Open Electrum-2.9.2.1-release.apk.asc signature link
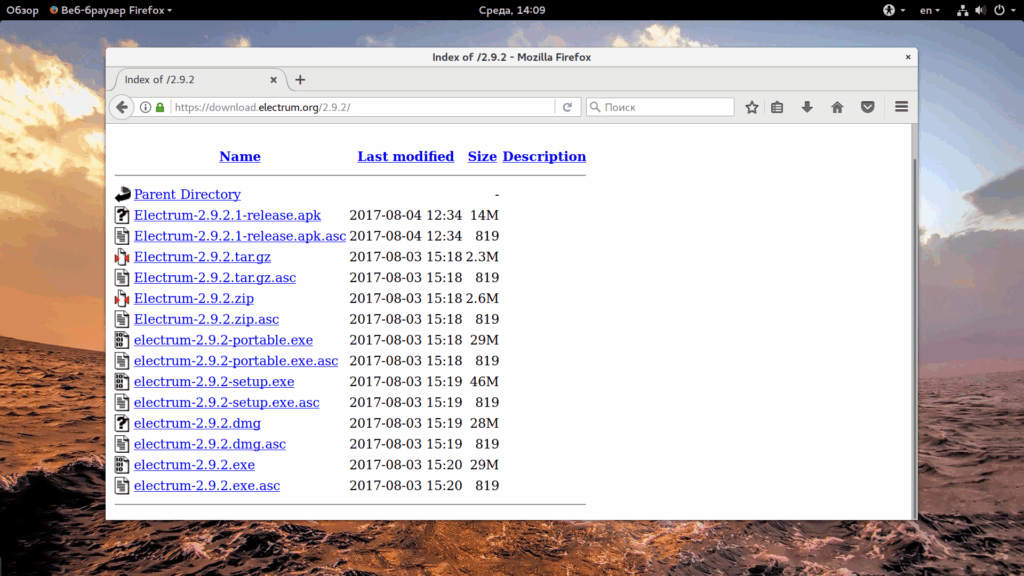The image size is (1024, 576). (240, 236)
